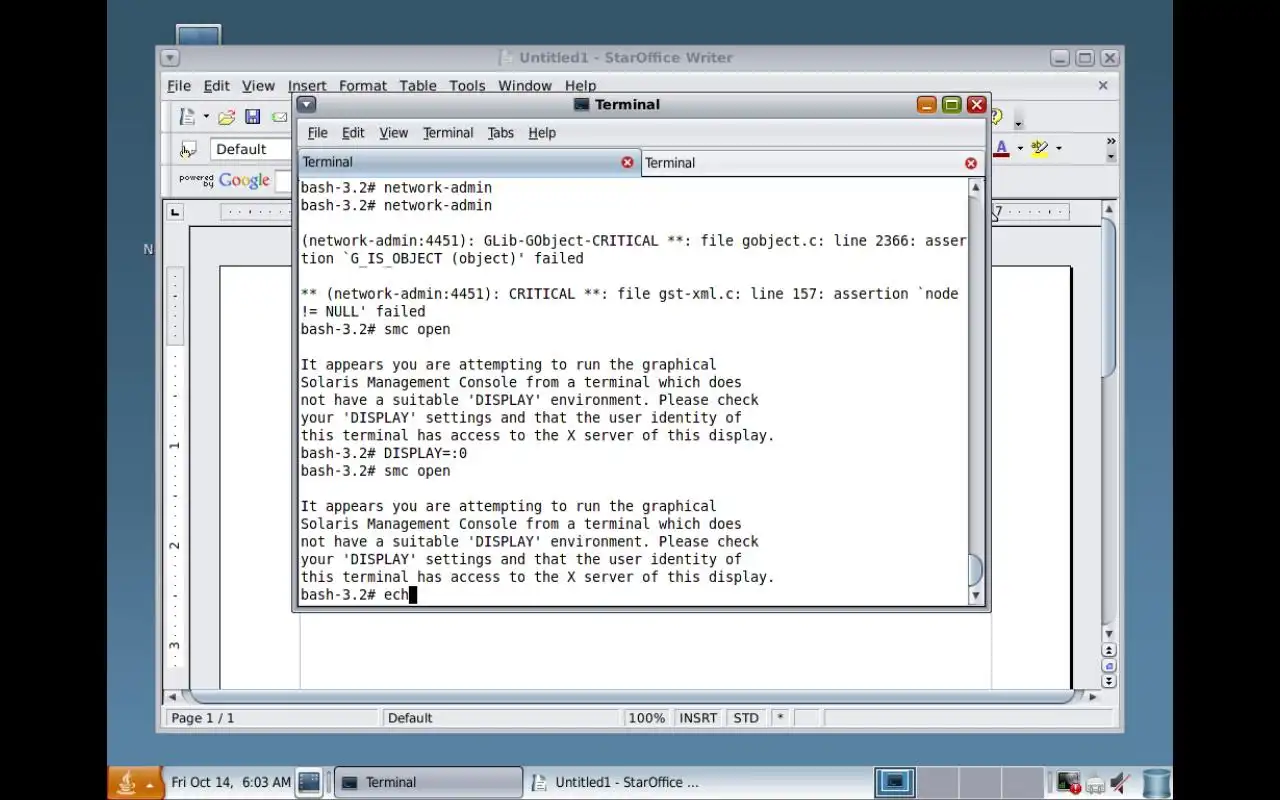Click the Styles and Formatting icon
Screen dimensions: 1280x800
click(188, 149)
